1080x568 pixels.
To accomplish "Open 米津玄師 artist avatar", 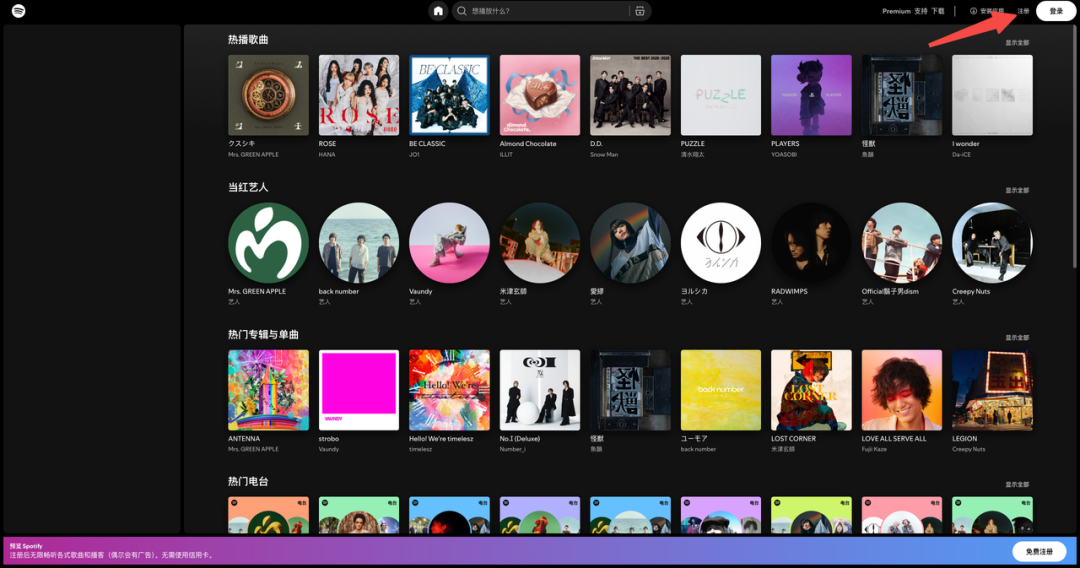I will click(x=540, y=242).
